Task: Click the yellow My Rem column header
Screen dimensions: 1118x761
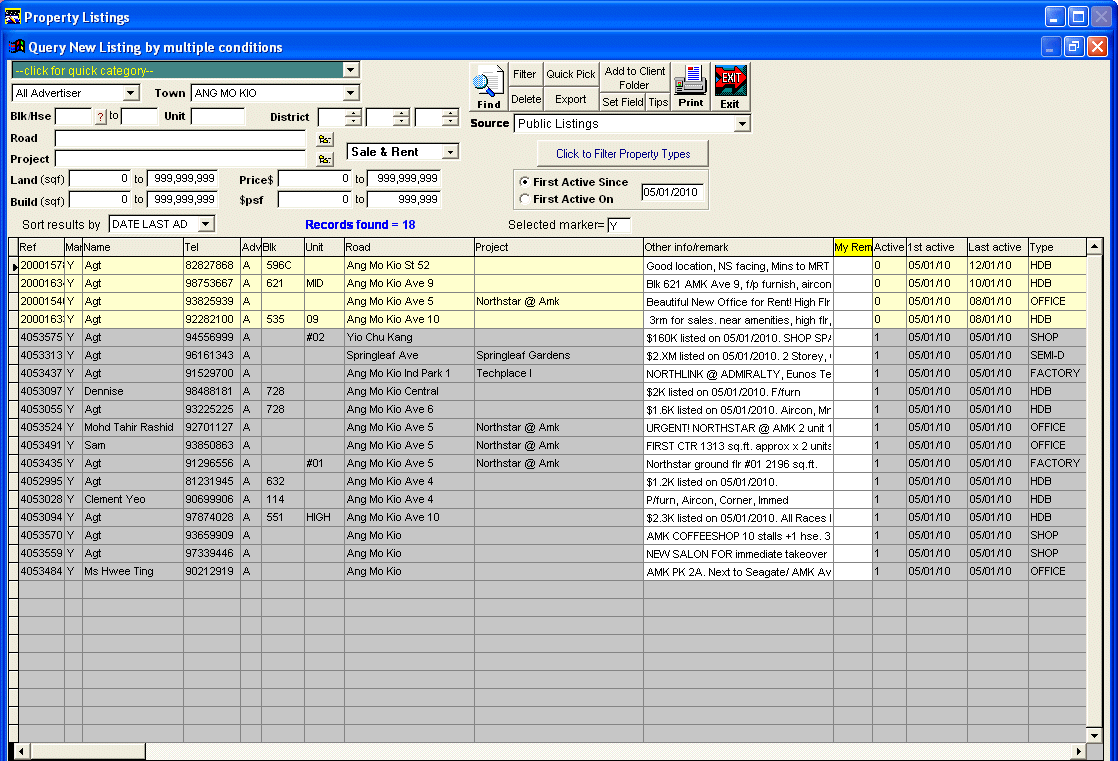Action: click(853, 247)
